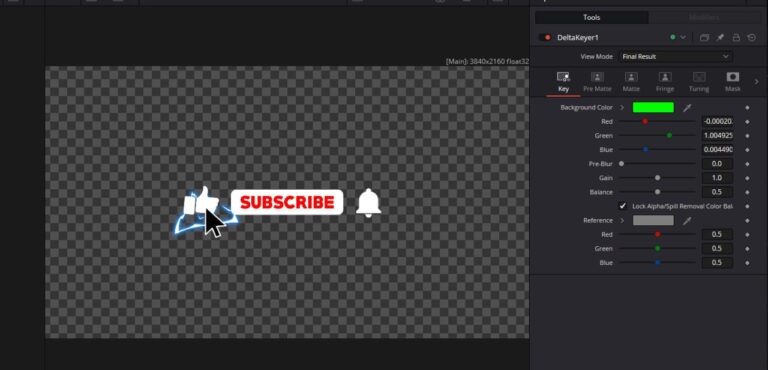The width and height of the screenshot is (768, 370).
Task: Lock the DeltaKeyer1 controls
Action: (x=736, y=38)
